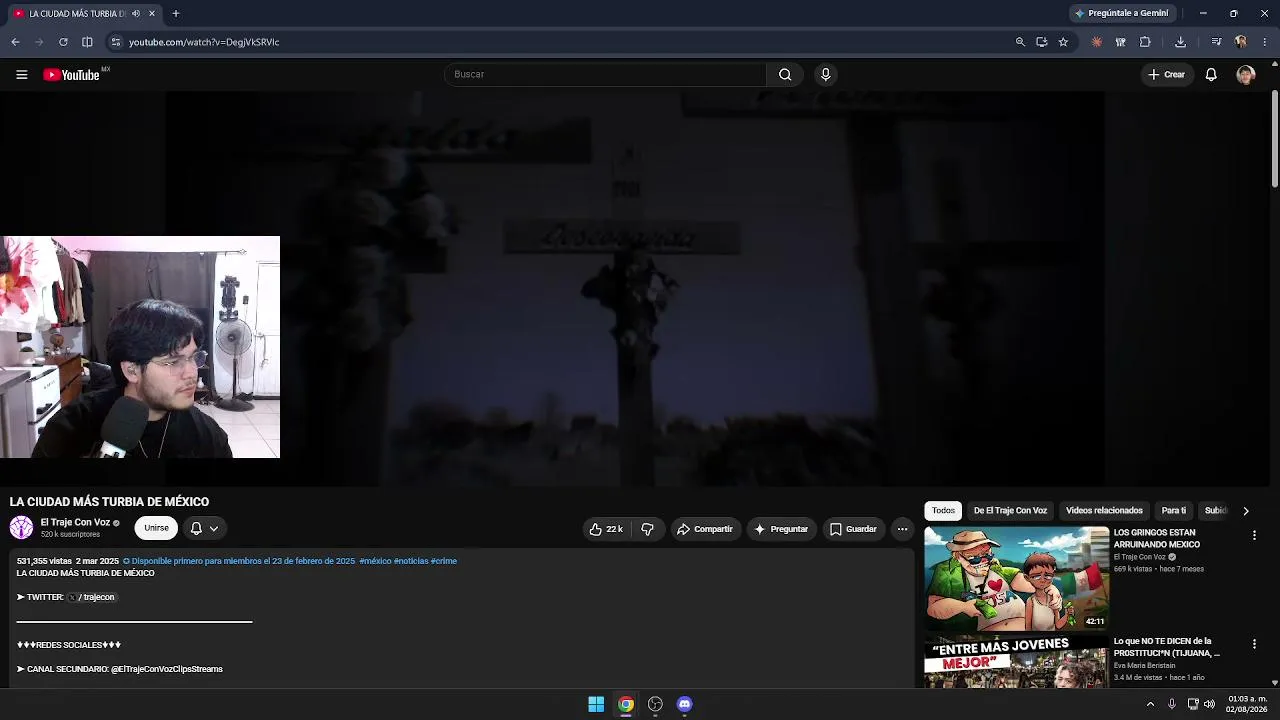Open the #méxico hashtag
This screenshot has height=720, width=1280.
point(375,561)
